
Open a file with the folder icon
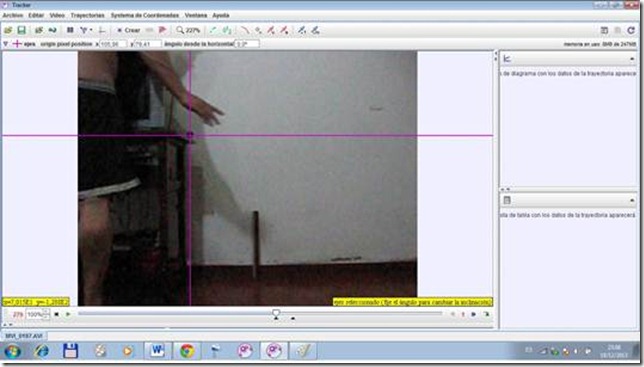pos(8,30)
